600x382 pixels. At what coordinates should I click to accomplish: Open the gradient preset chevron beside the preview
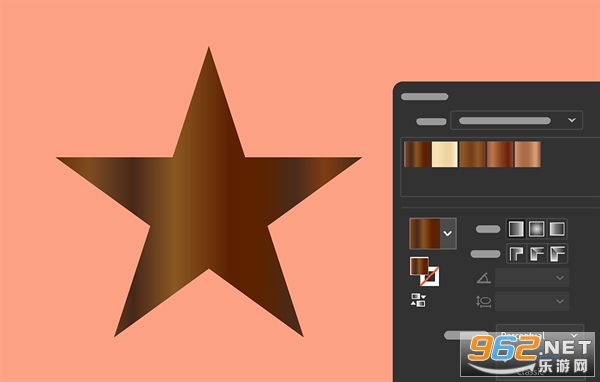(448, 233)
